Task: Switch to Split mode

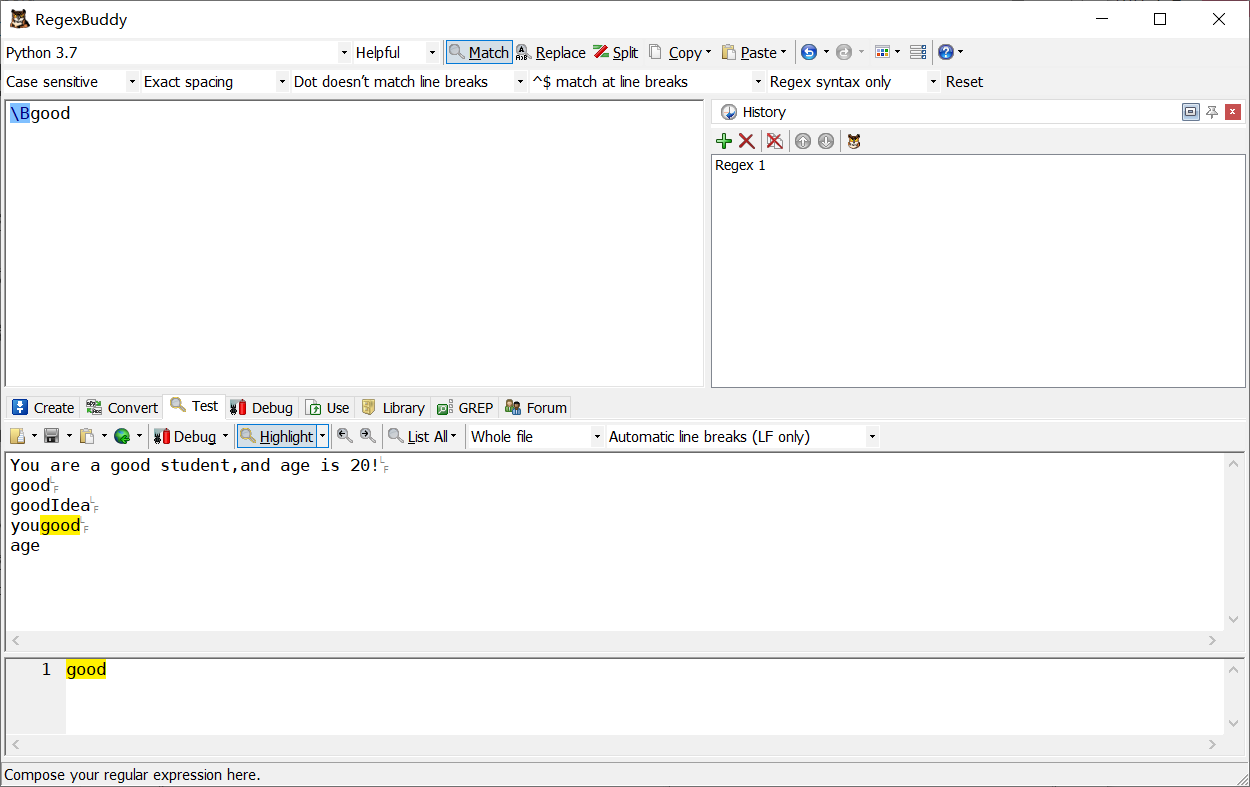Action: tap(615, 52)
